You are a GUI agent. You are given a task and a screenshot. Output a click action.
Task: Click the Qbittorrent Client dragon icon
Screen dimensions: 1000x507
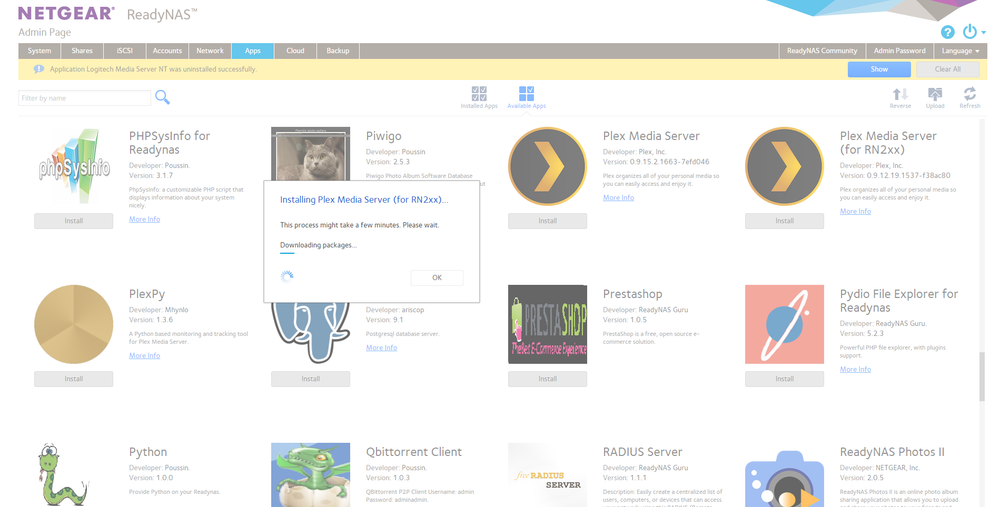point(311,474)
